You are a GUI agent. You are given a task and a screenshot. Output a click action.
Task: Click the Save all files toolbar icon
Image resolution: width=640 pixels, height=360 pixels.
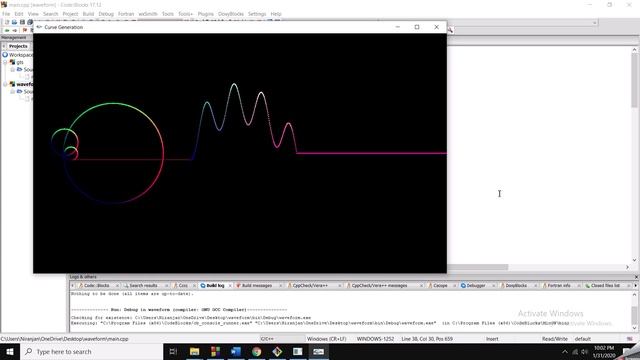click(30, 22)
